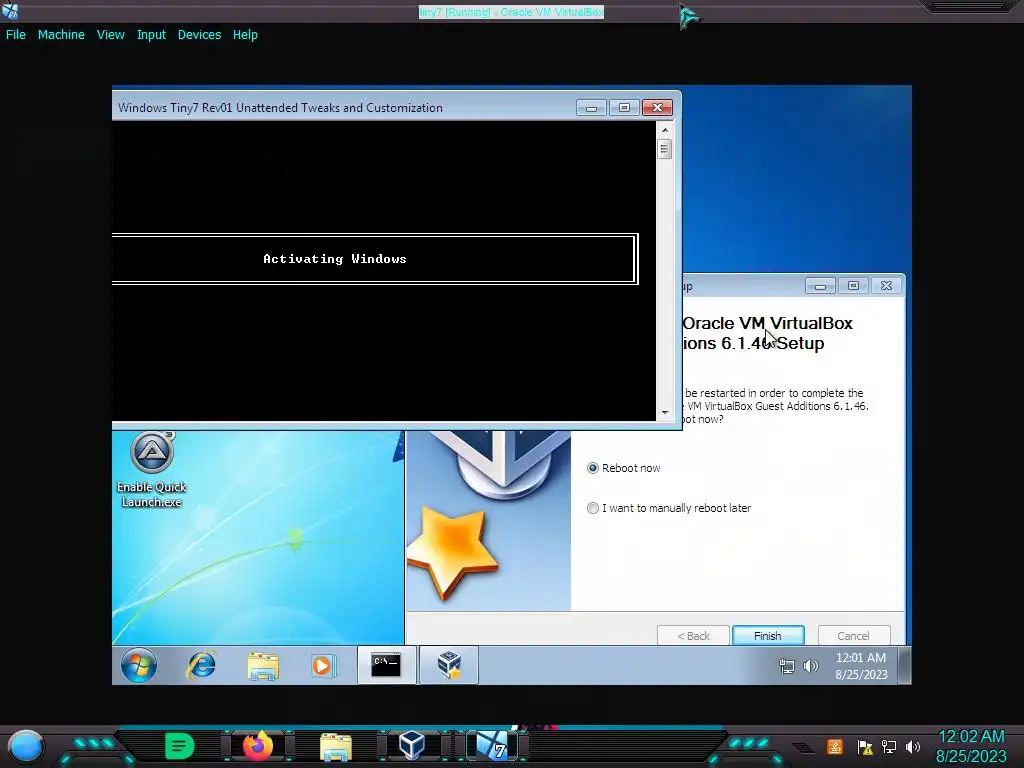Image resolution: width=1024 pixels, height=768 pixels.
Task: Click the Finish button in Guest Additions setup
Action: click(768, 635)
